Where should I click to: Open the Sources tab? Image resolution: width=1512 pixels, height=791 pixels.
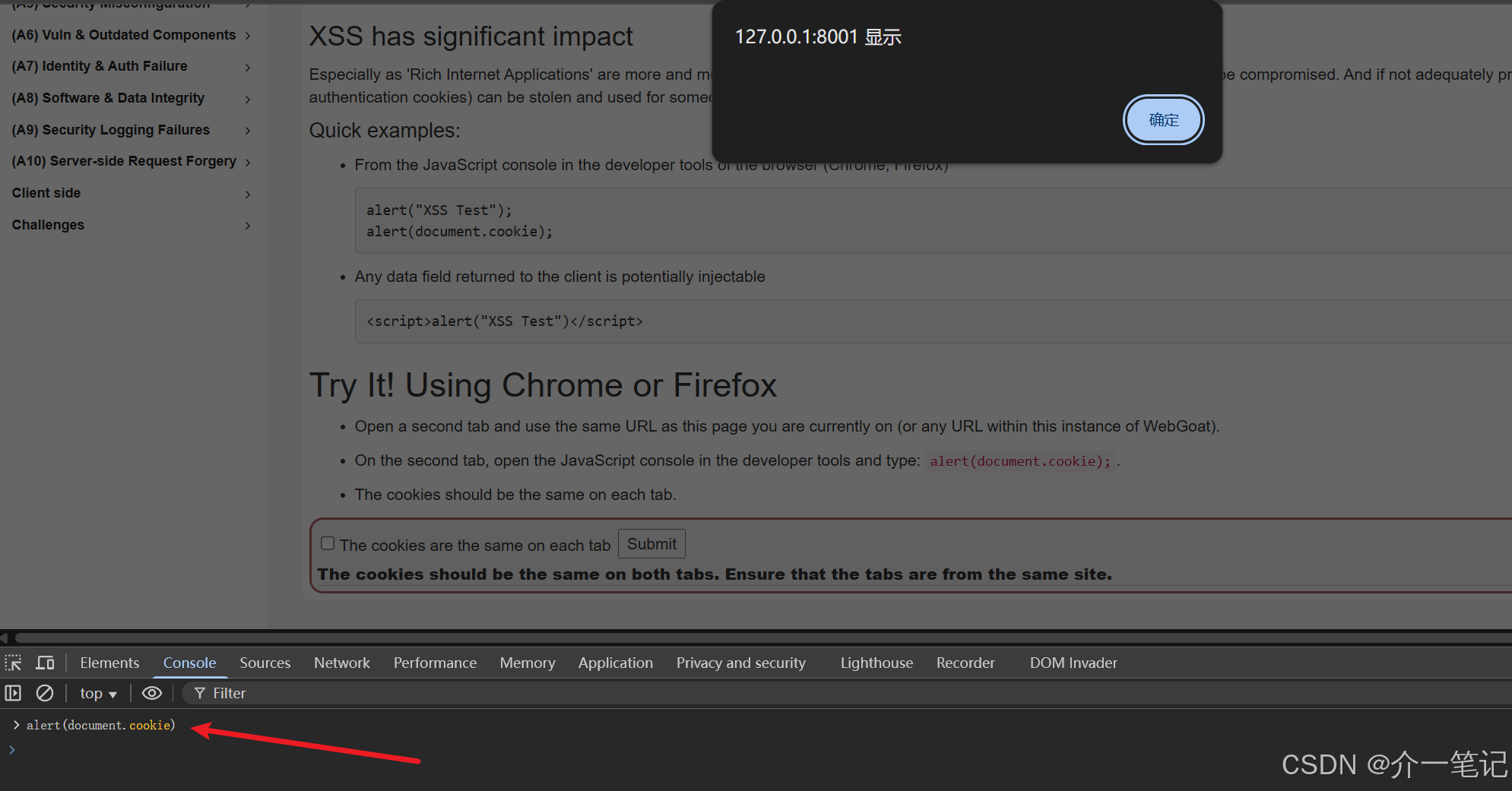coord(265,663)
